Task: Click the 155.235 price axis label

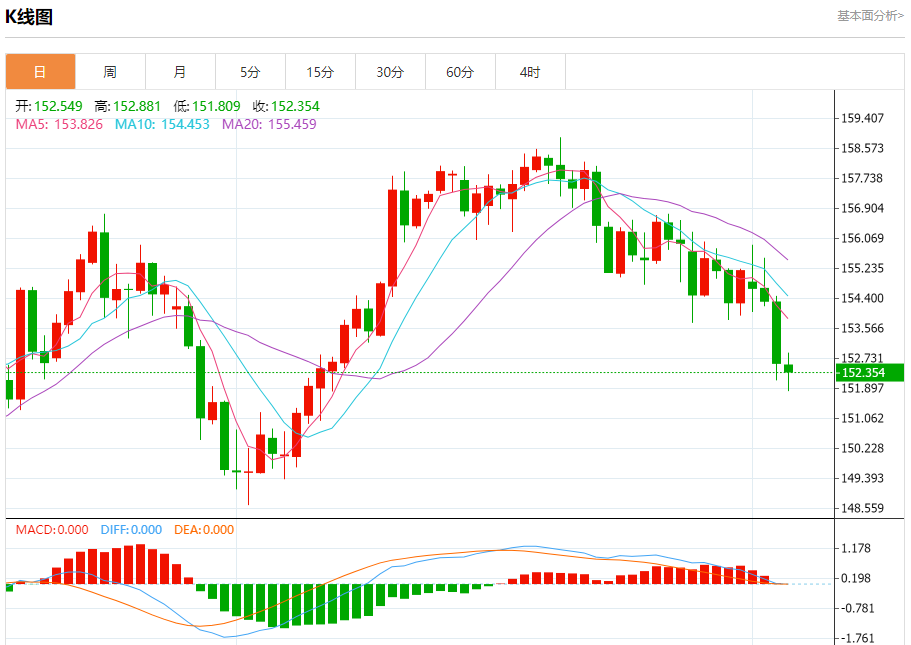Action: pos(862,268)
